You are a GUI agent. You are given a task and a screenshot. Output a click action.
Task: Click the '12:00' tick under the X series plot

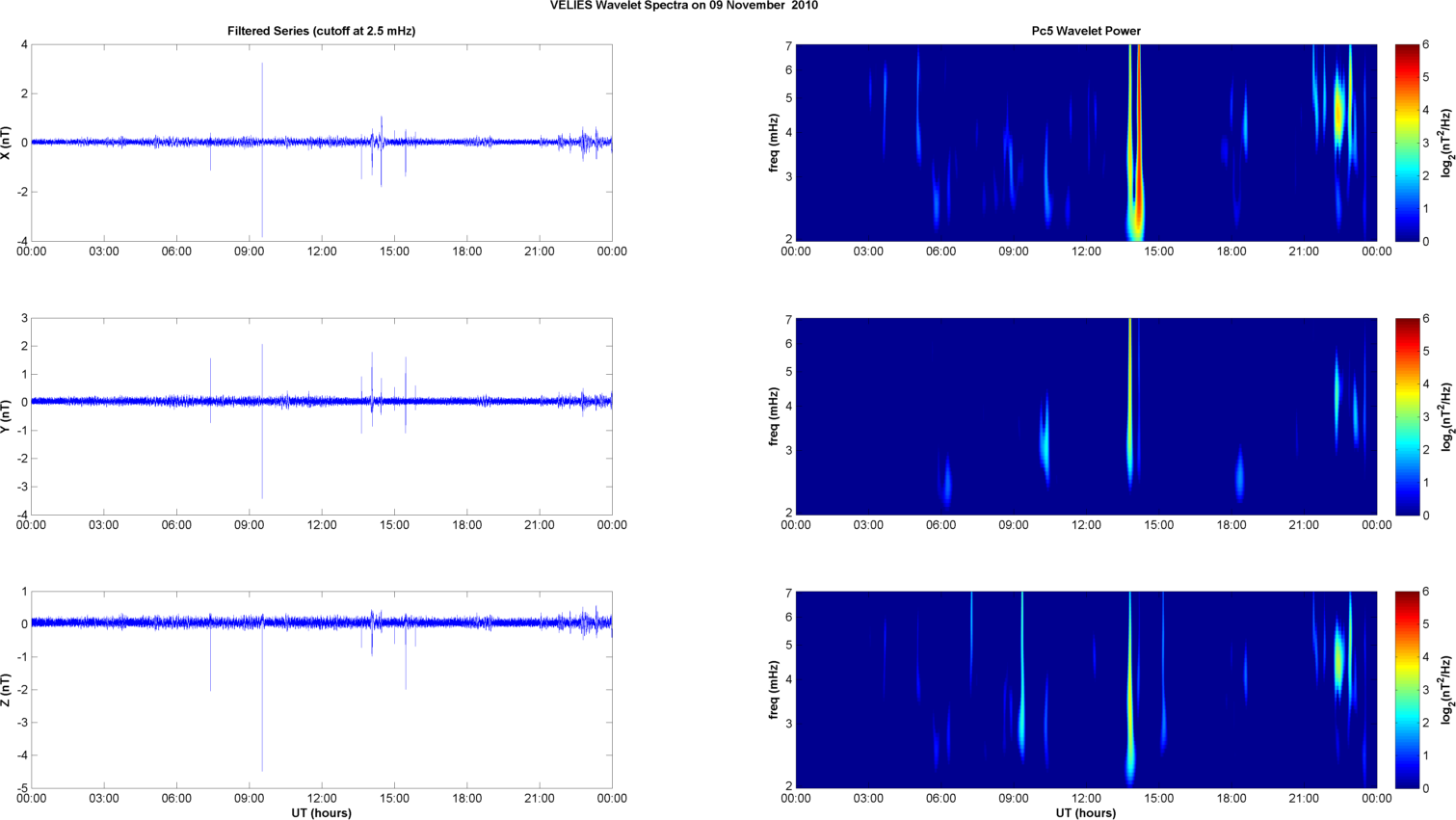pos(322,251)
